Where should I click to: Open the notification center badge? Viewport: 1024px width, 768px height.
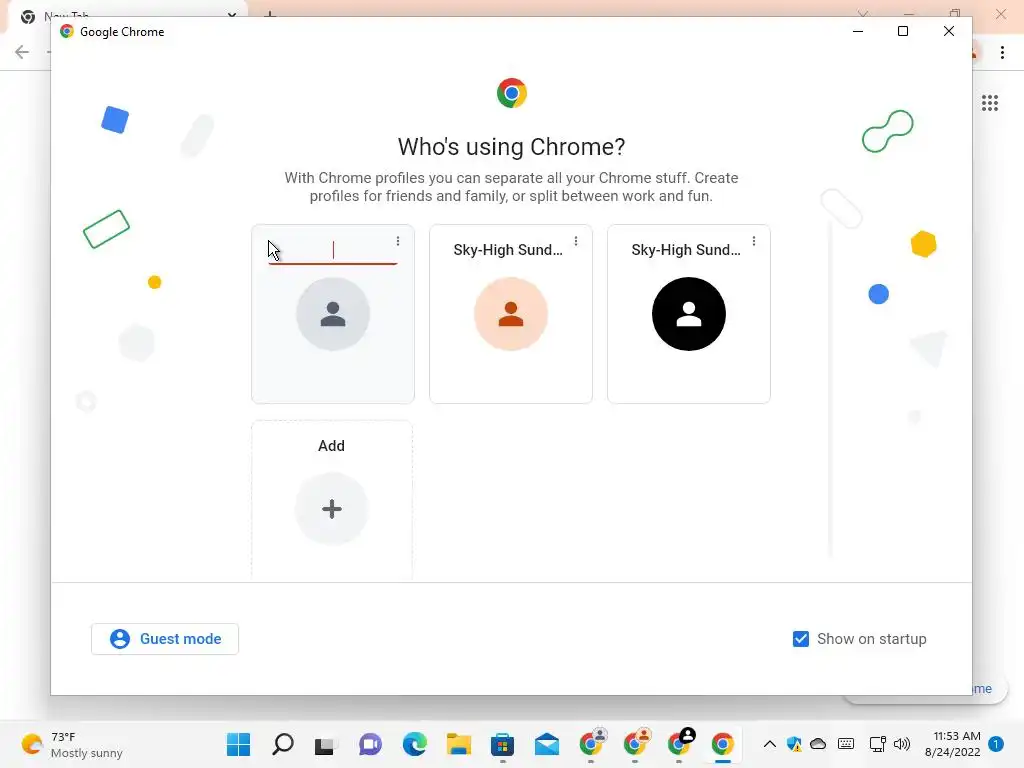click(996, 744)
